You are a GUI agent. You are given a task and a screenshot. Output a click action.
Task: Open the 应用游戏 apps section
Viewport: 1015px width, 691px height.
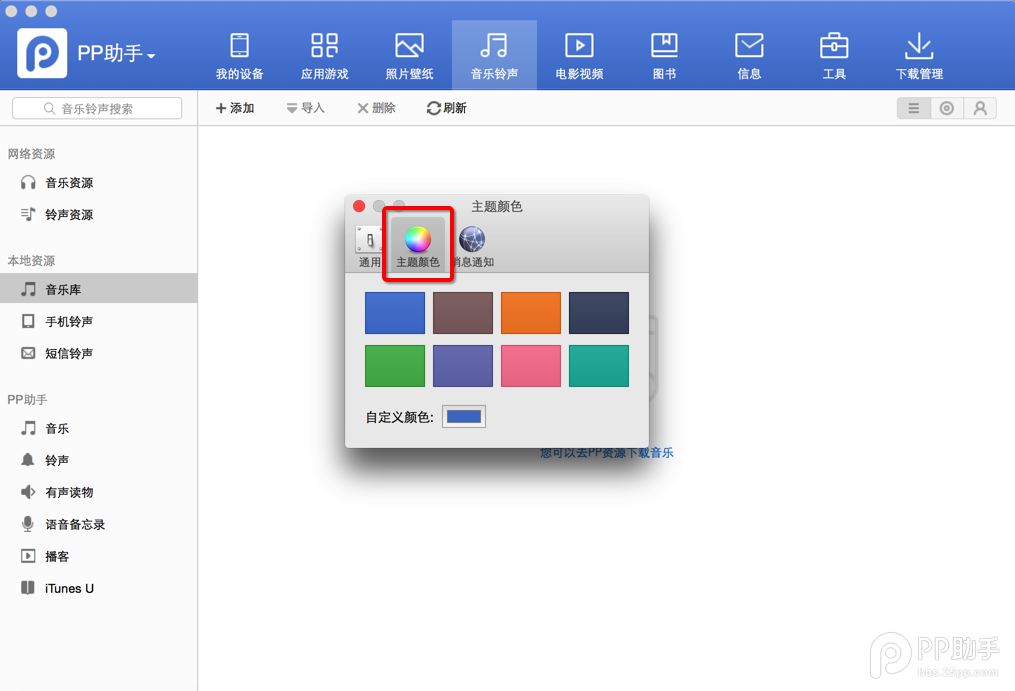coord(324,56)
